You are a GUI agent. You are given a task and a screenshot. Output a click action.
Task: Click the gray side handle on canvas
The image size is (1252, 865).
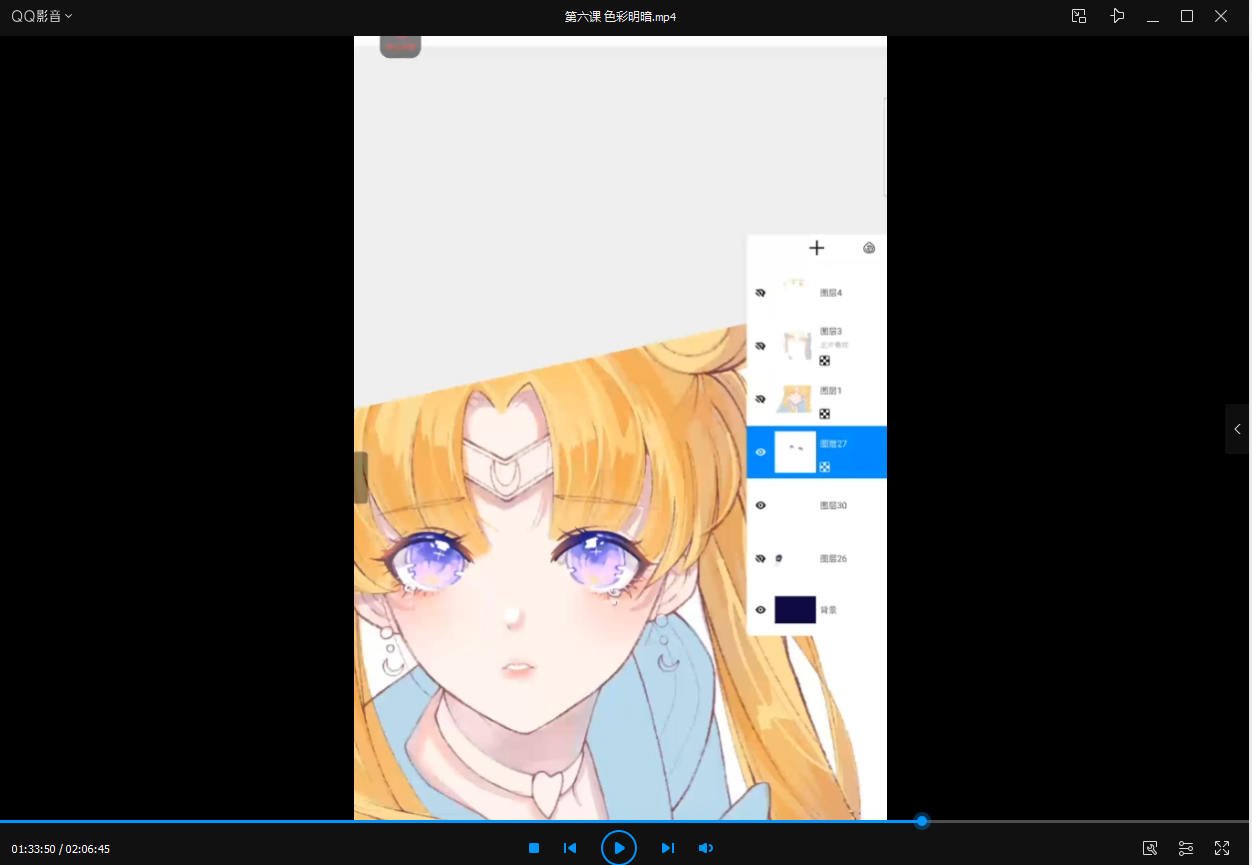click(361, 477)
